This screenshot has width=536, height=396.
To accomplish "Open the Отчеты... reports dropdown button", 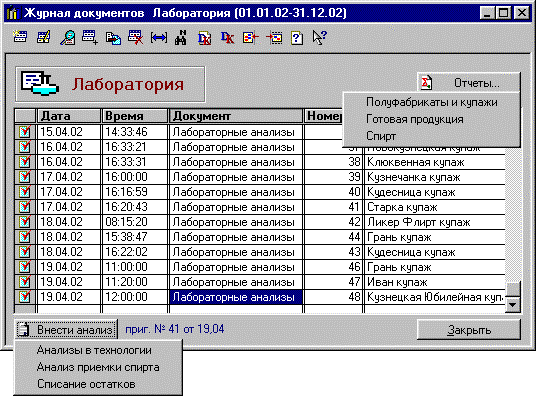I will [x=468, y=83].
